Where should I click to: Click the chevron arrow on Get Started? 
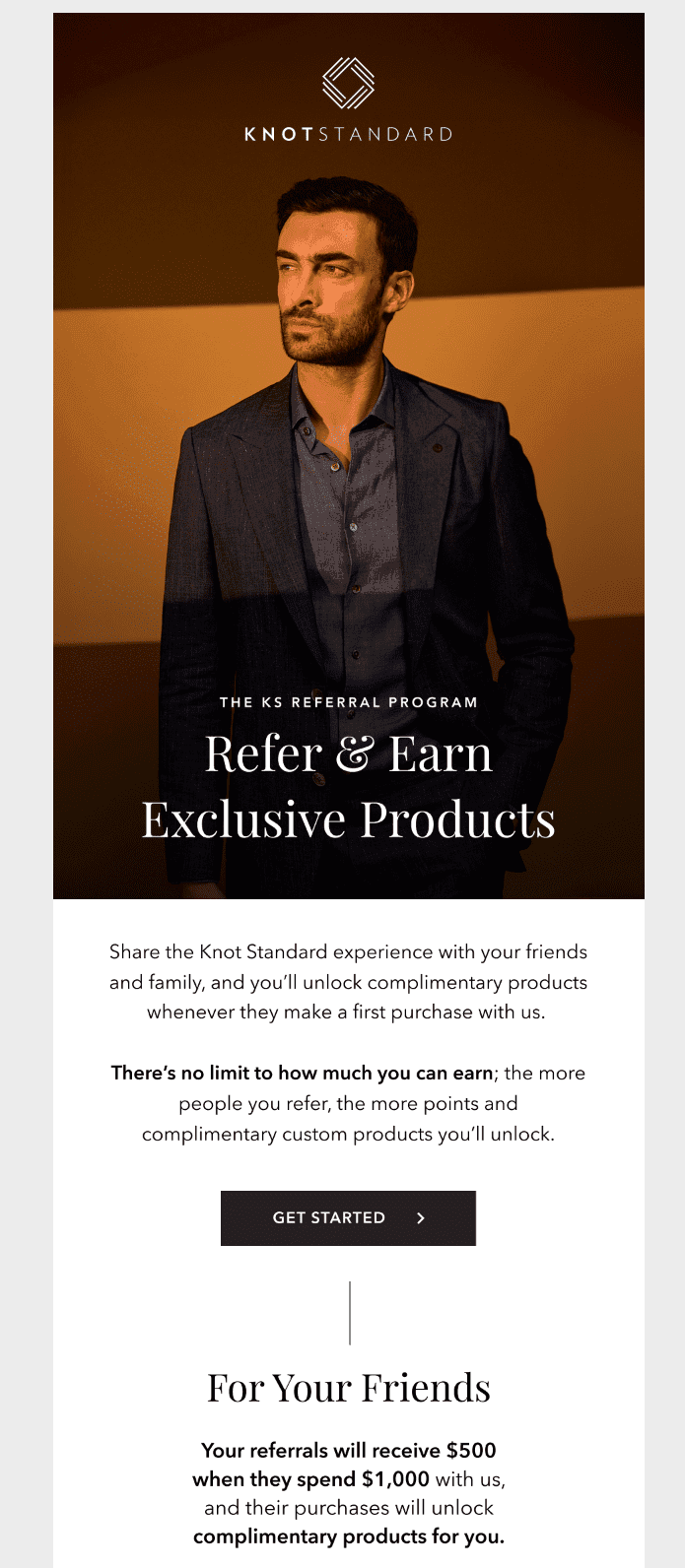click(x=421, y=1218)
